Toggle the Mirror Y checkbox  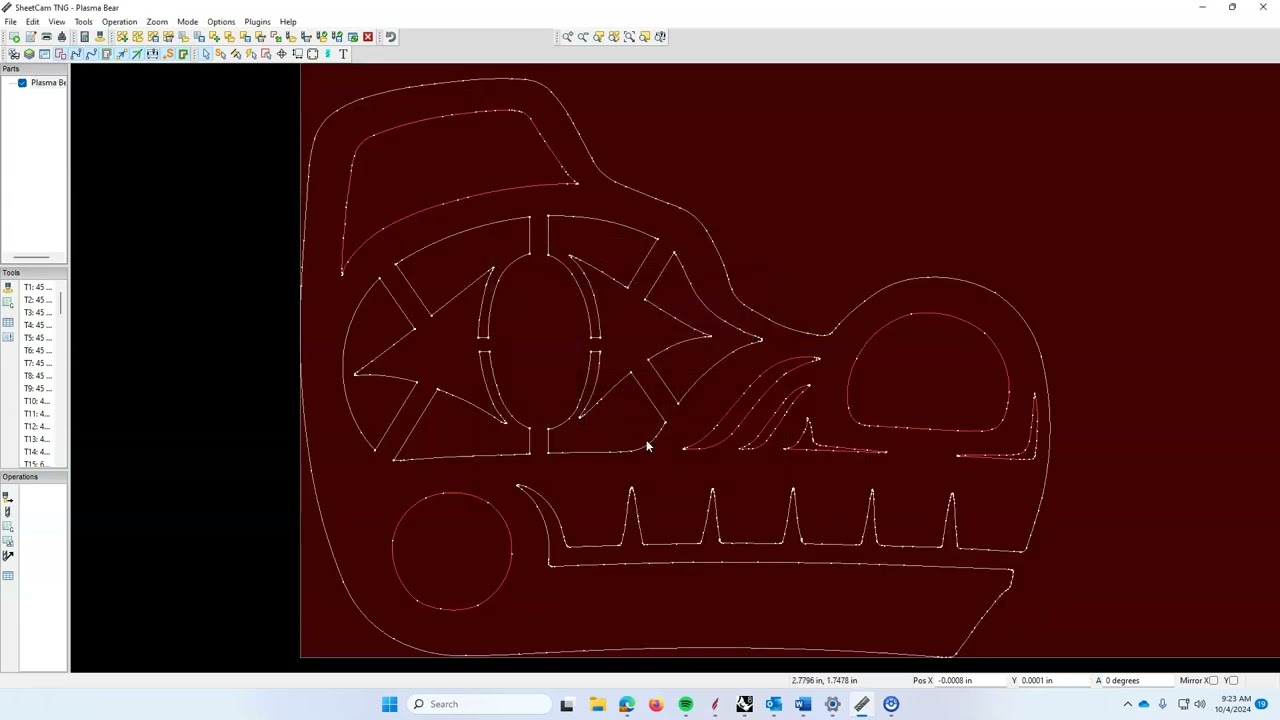click(x=1232, y=681)
